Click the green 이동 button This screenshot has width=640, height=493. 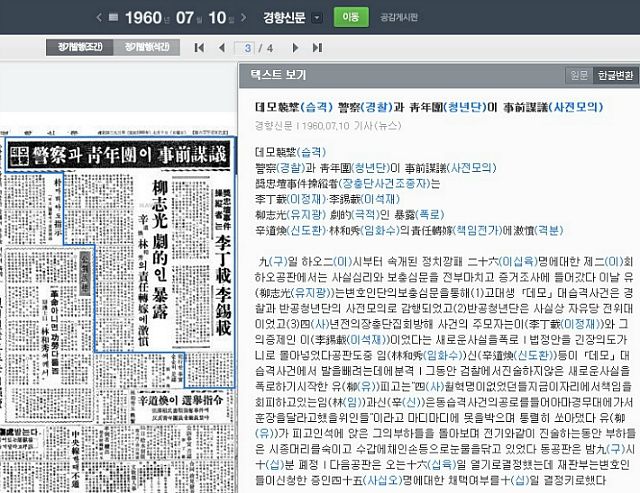click(x=351, y=17)
